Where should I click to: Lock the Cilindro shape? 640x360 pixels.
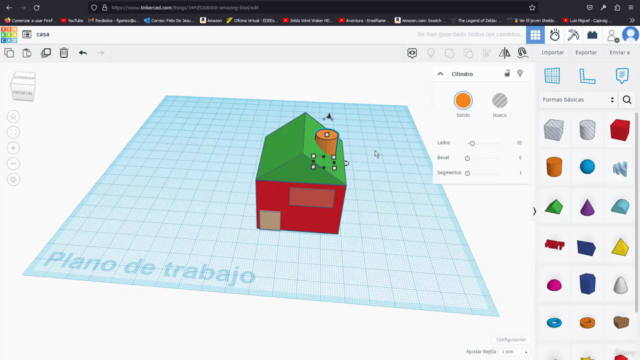coord(507,73)
